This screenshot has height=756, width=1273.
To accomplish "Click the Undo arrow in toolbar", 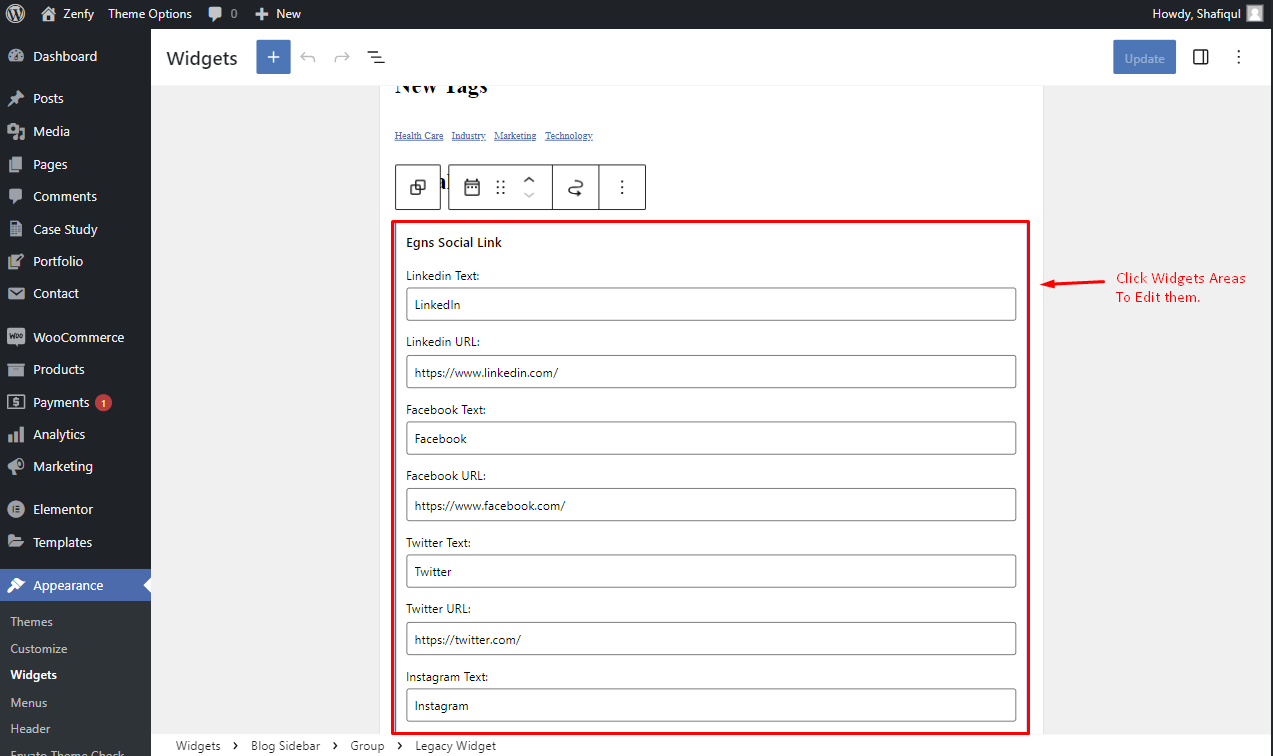I will tap(308, 57).
